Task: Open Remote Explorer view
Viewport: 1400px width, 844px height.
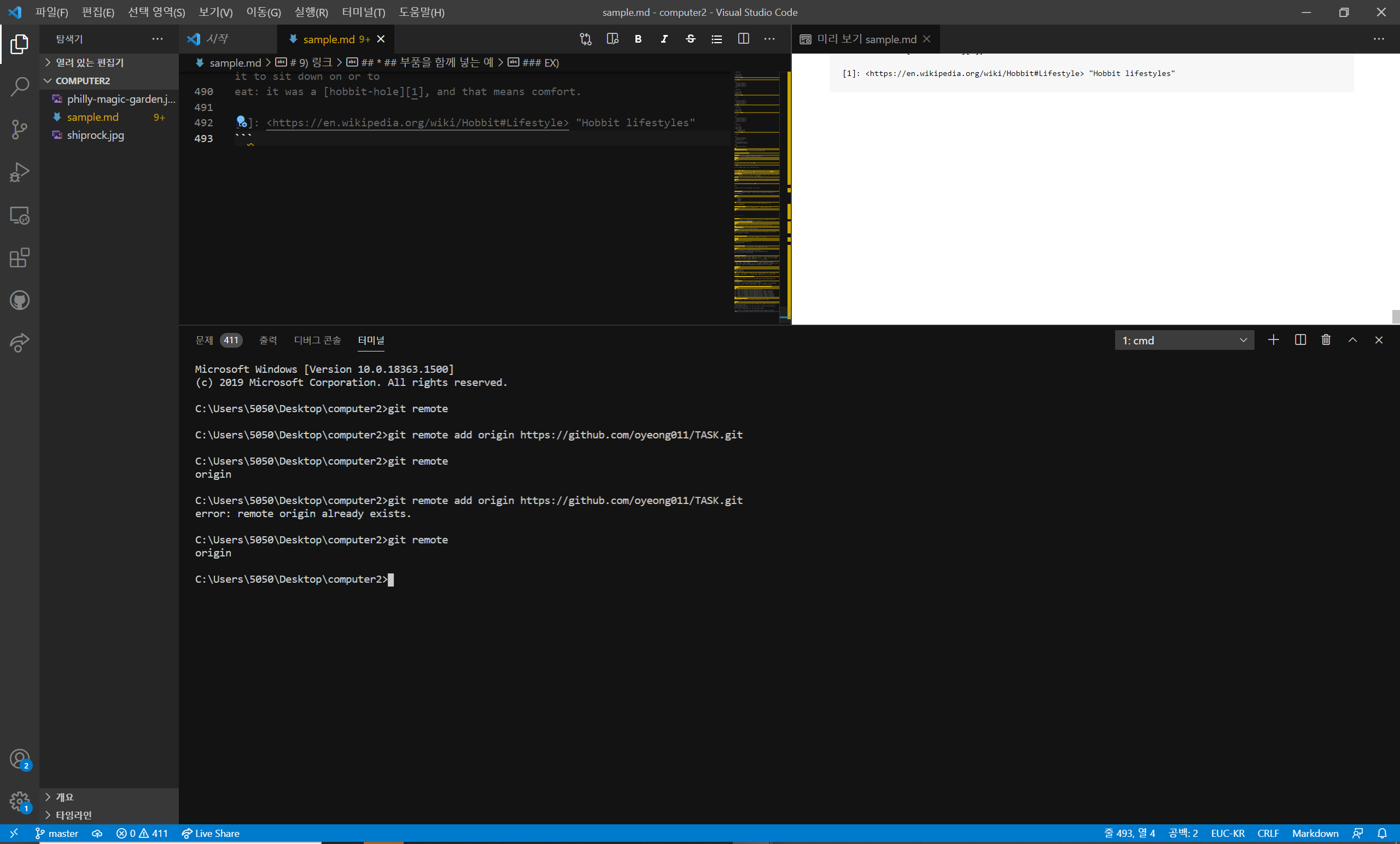Action: [19, 215]
